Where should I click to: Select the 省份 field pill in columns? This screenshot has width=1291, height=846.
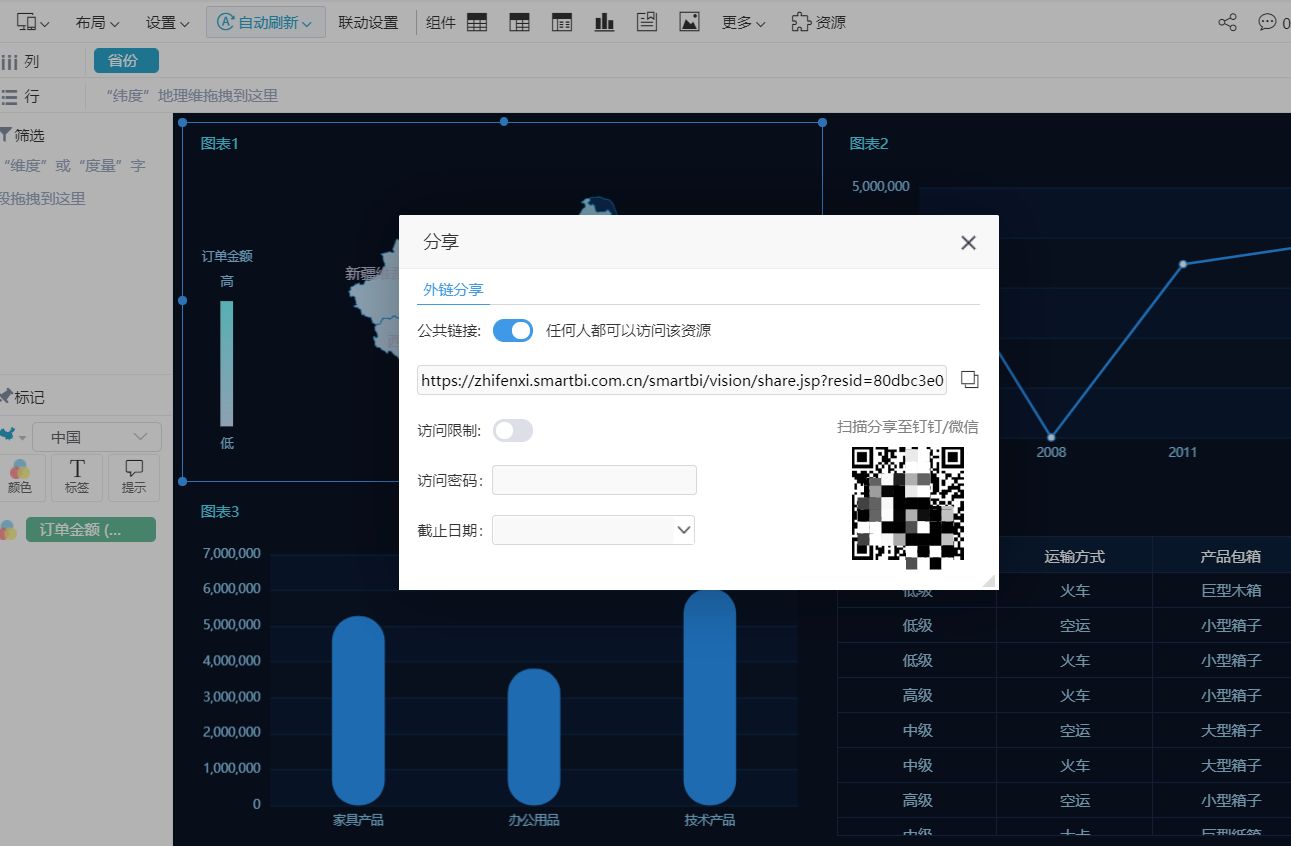pos(126,60)
